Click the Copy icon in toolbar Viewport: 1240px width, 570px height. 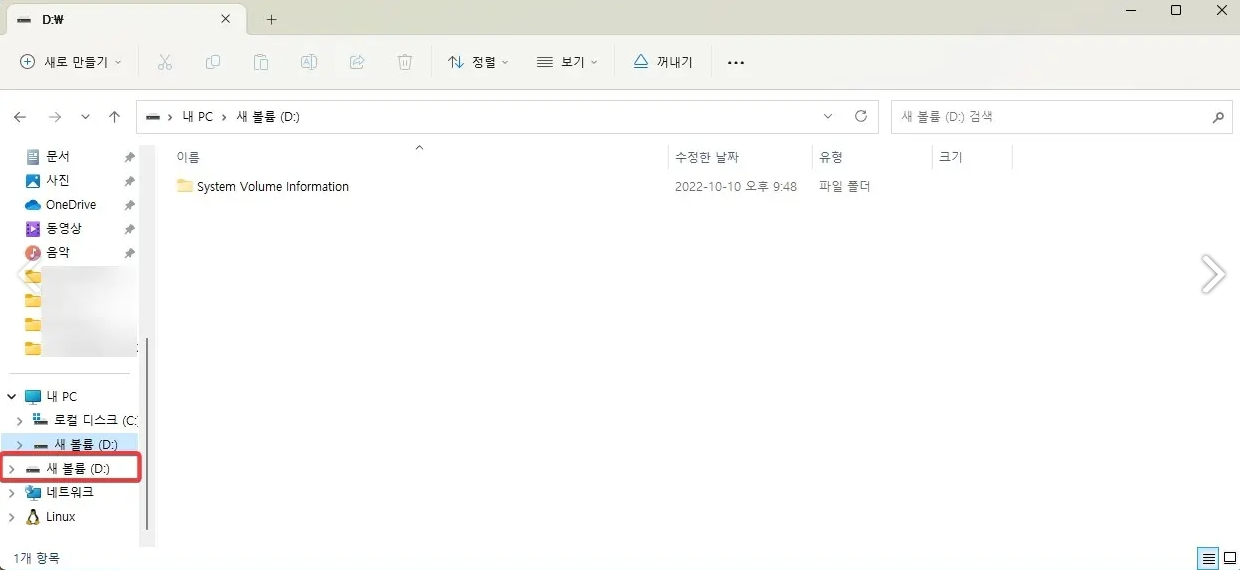pos(213,62)
